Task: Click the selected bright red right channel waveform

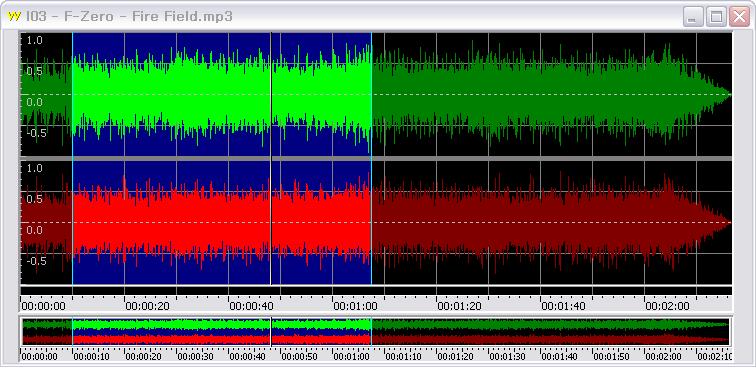Action: 222,222
